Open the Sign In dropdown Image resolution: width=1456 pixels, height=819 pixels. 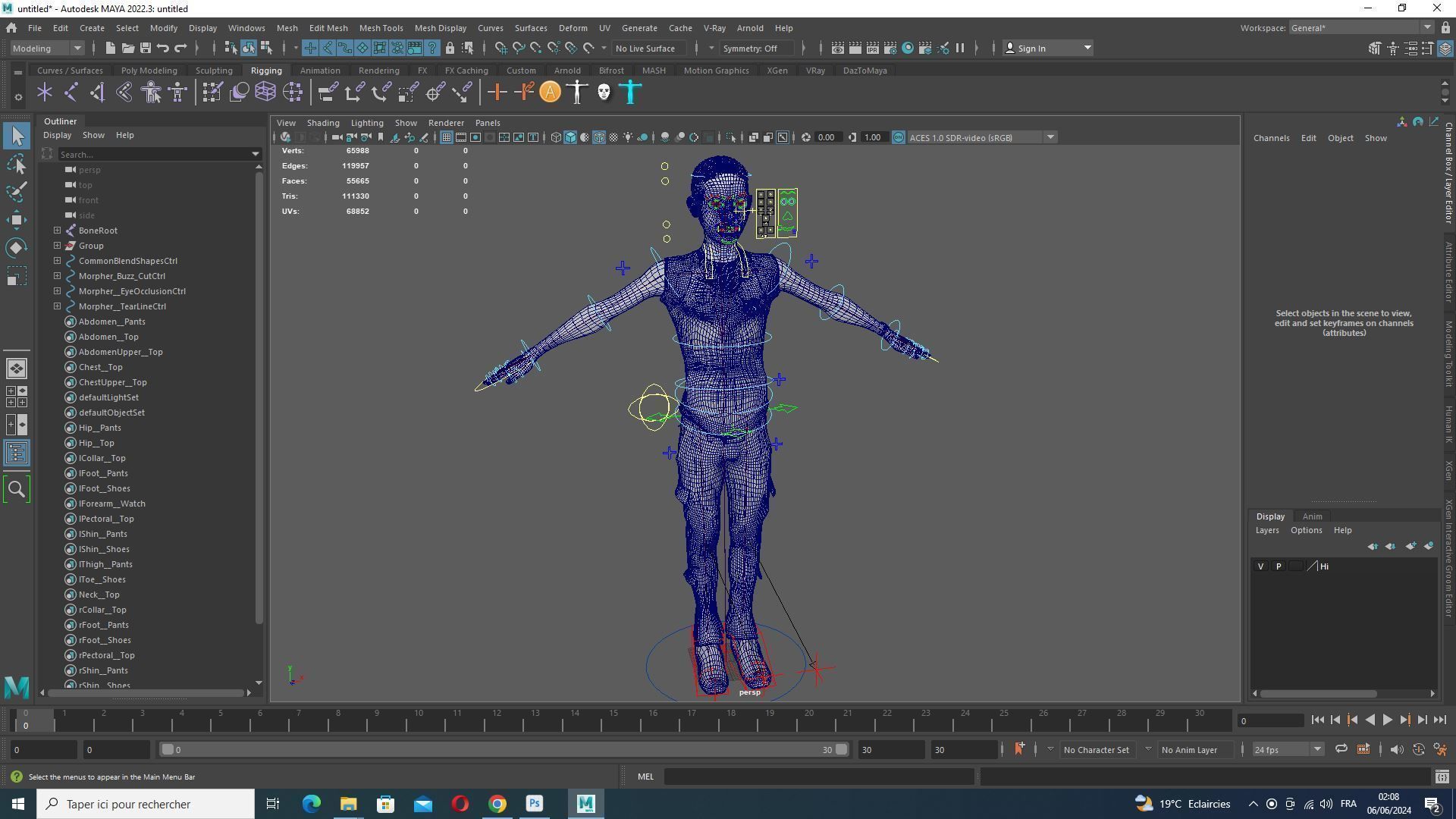pyautogui.click(x=1047, y=49)
